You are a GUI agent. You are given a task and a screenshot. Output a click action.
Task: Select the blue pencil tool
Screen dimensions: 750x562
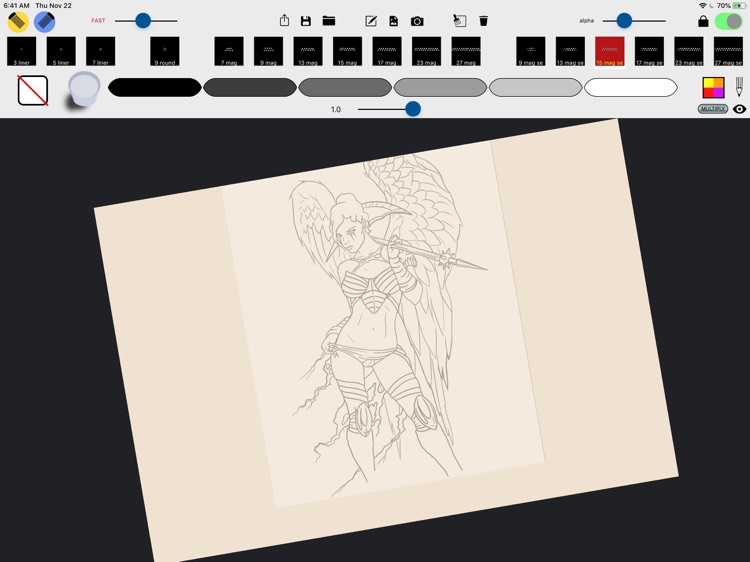[44, 21]
